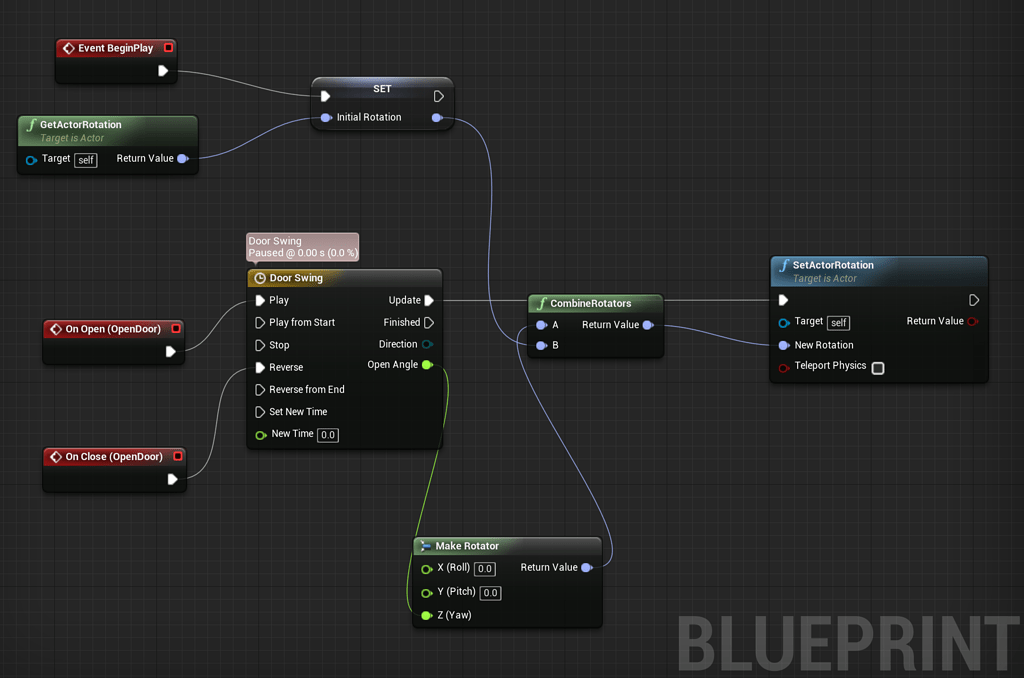Click the red delegate pin on Event BeginPlay
Screen dimensions: 1024x678
168,48
